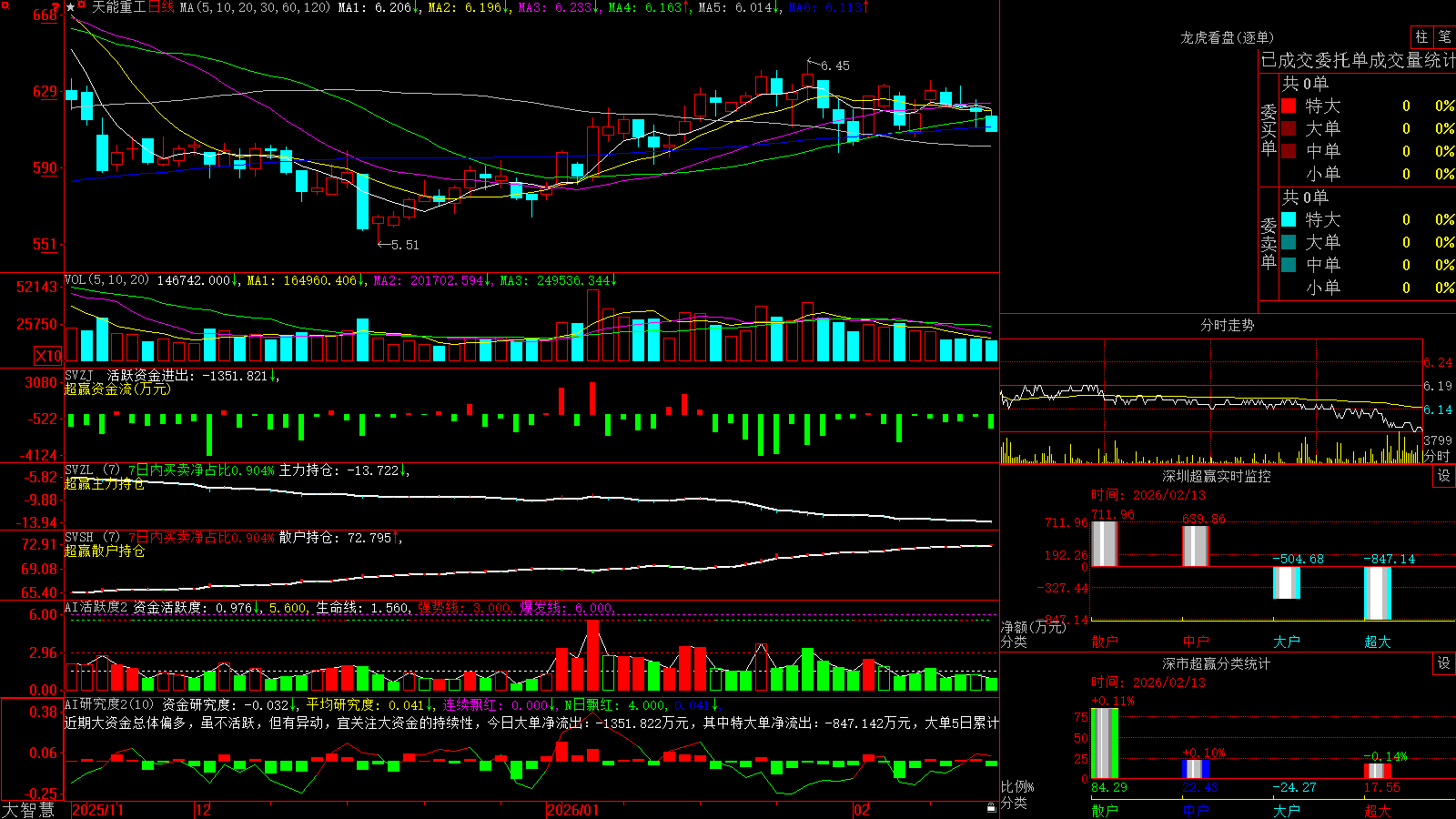Click the 深圳超赢实时监控 panel title
Screen dimensions: 1456x819
click(1217, 476)
